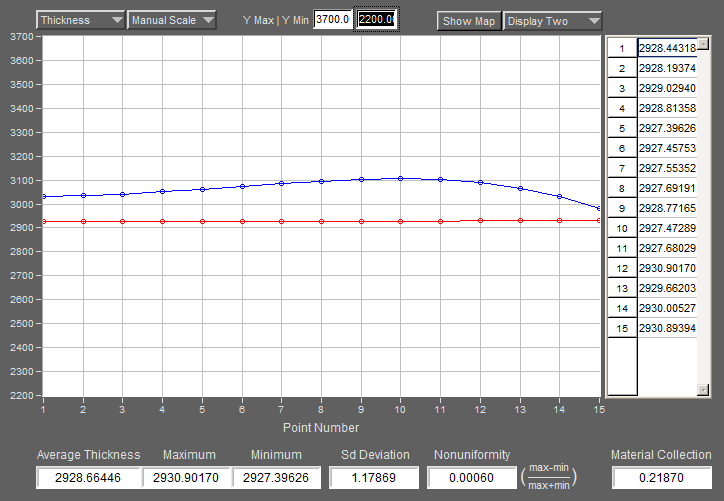Click the Y Min input field
The image size is (724, 501).
tap(376, 19)
